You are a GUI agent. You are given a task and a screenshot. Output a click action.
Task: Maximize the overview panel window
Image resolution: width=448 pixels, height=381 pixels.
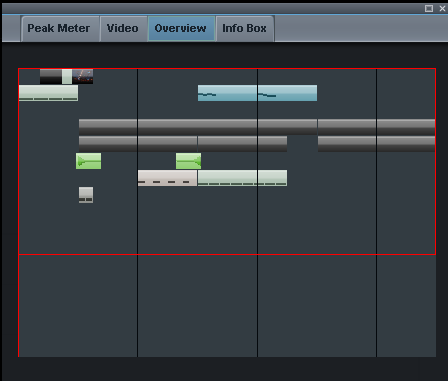point(429,9)
